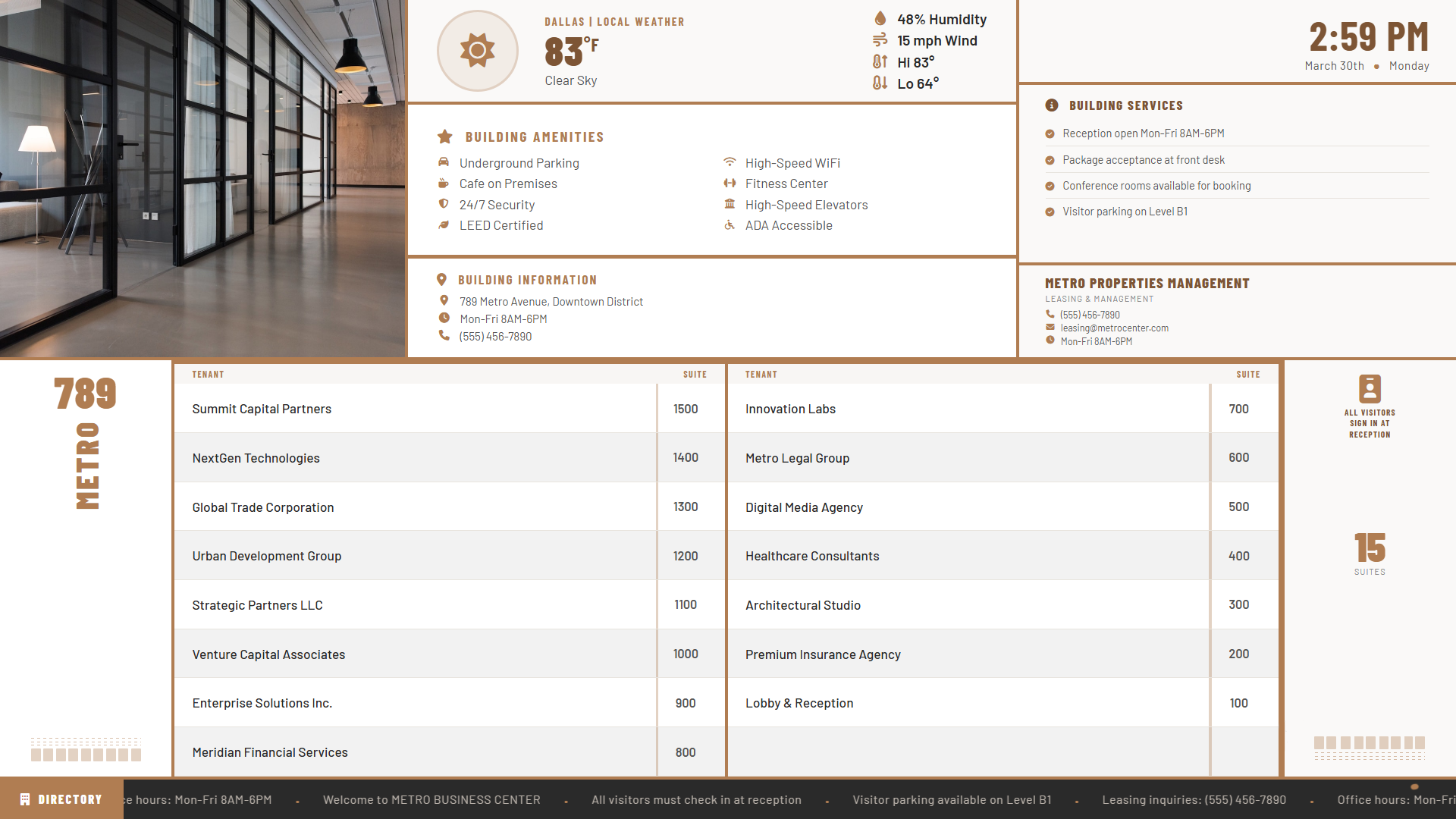
Task: Select the Building Amenities header star
Action: point(444,136)
